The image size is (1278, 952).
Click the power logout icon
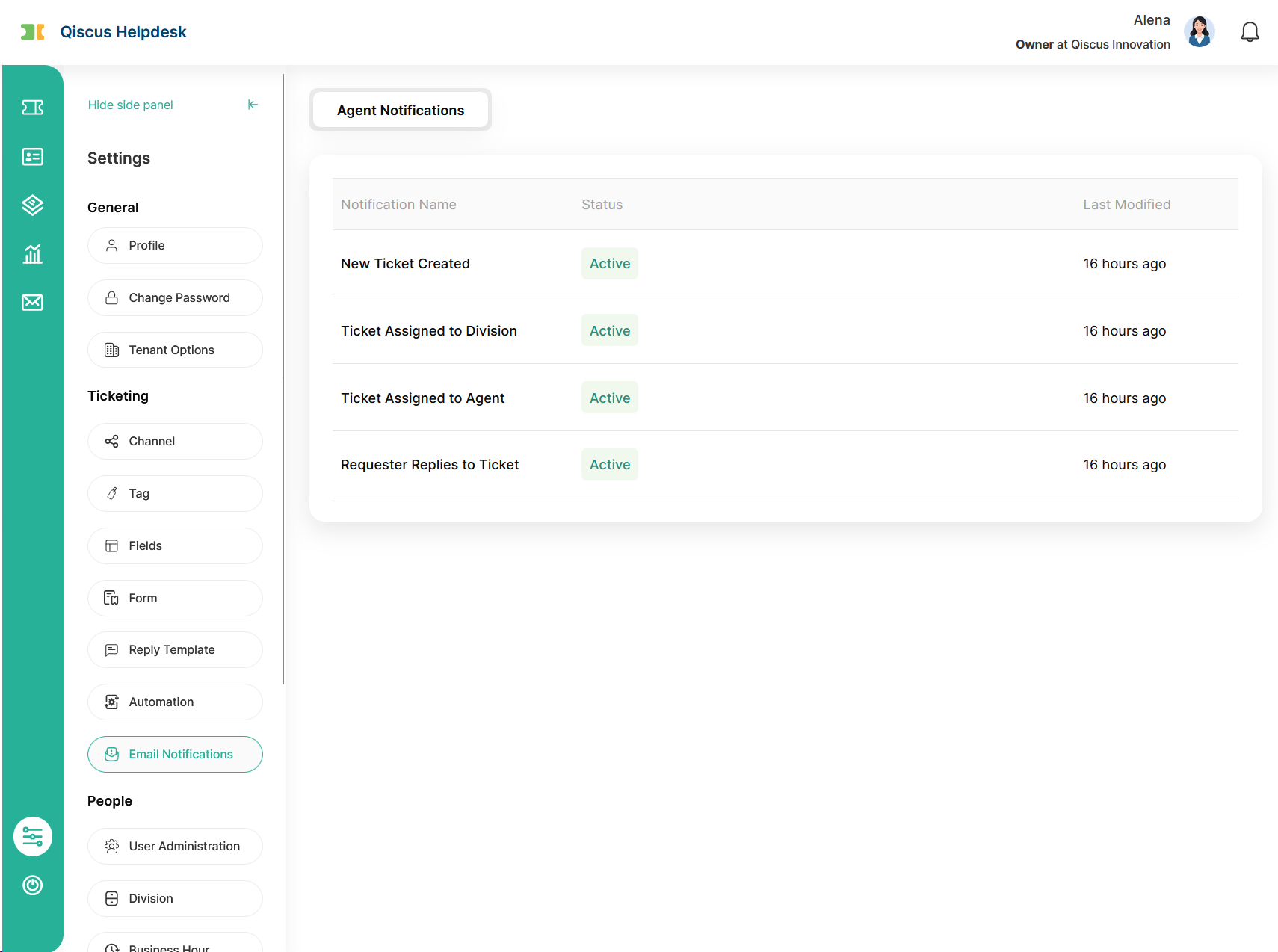coord(33,885)
